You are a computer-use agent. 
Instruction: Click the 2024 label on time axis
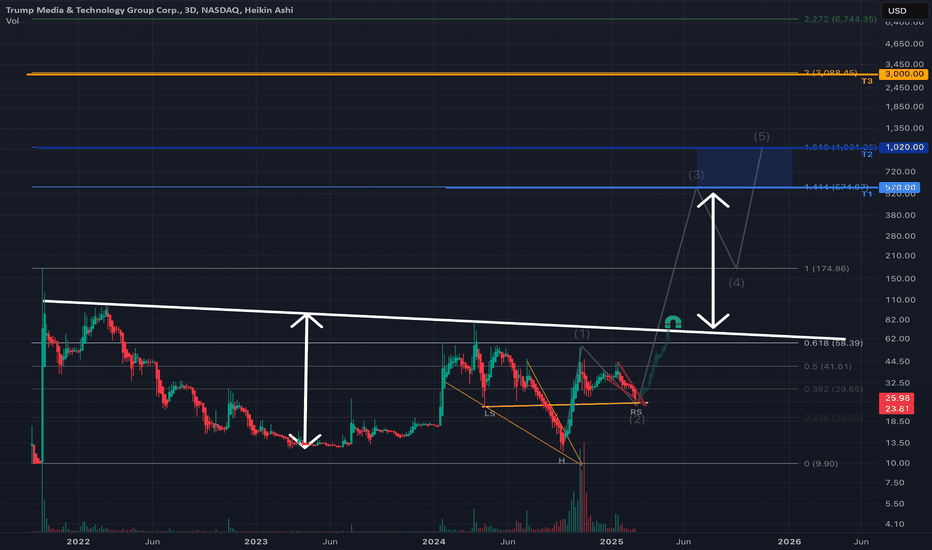click(x=434, y=542)
